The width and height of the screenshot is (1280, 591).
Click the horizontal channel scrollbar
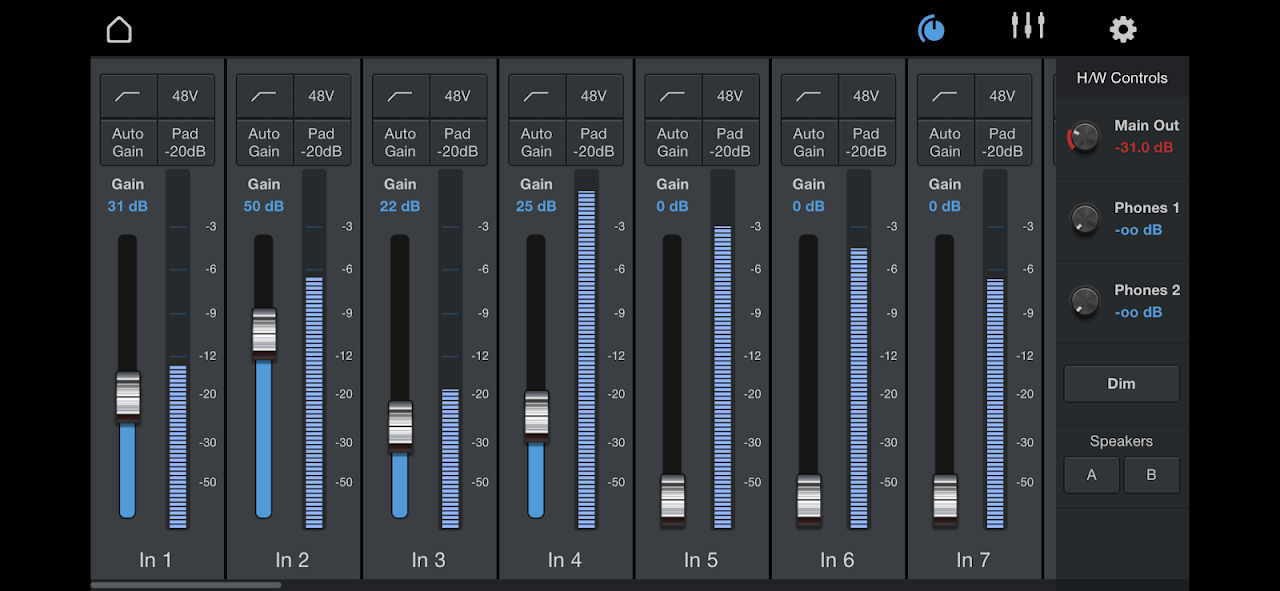click(186, 585)
